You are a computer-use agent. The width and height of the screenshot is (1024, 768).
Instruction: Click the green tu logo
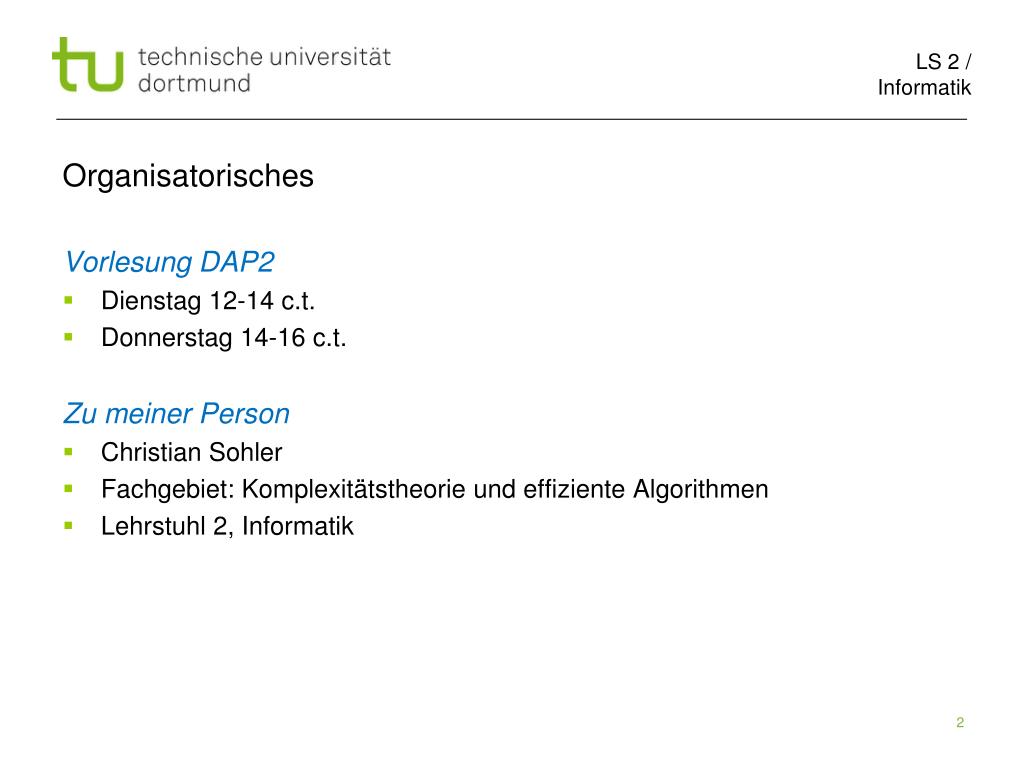coord(88,65)
